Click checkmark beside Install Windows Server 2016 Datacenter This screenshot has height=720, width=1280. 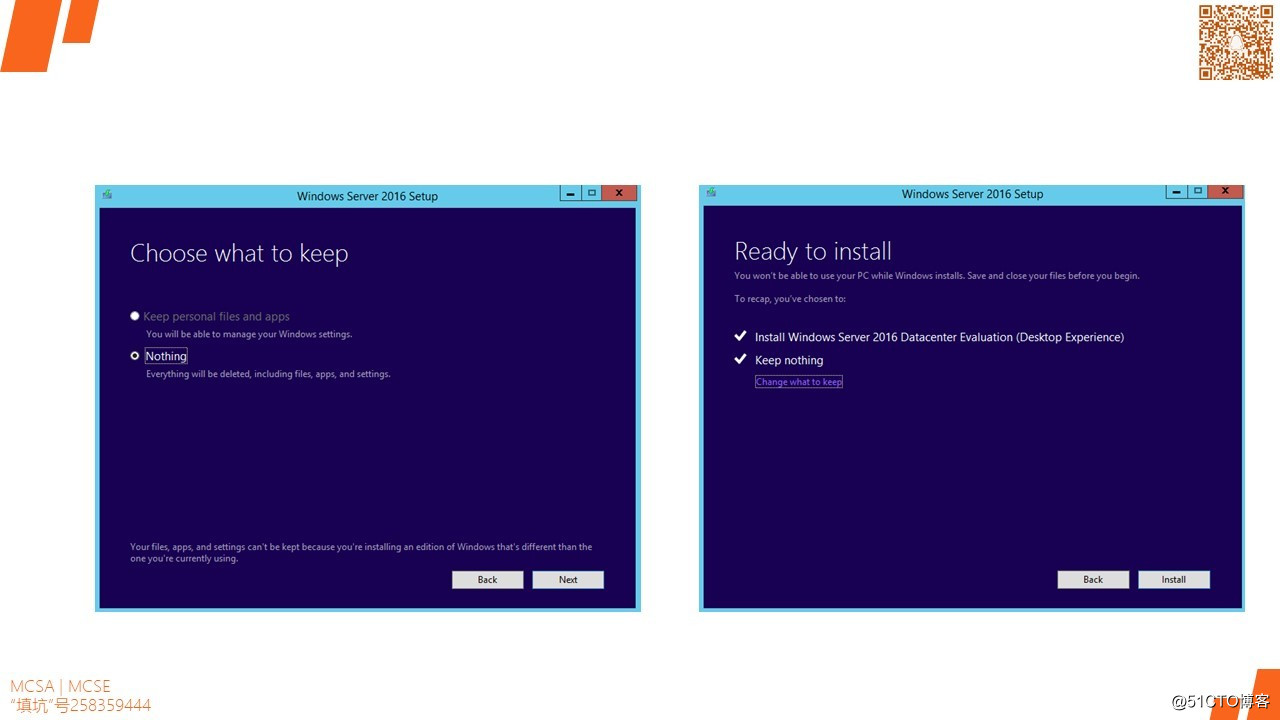[741, 337]
